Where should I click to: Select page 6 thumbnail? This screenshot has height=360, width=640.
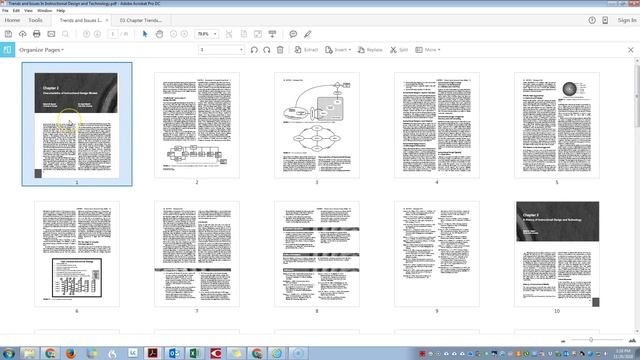[x=77, y=254]
